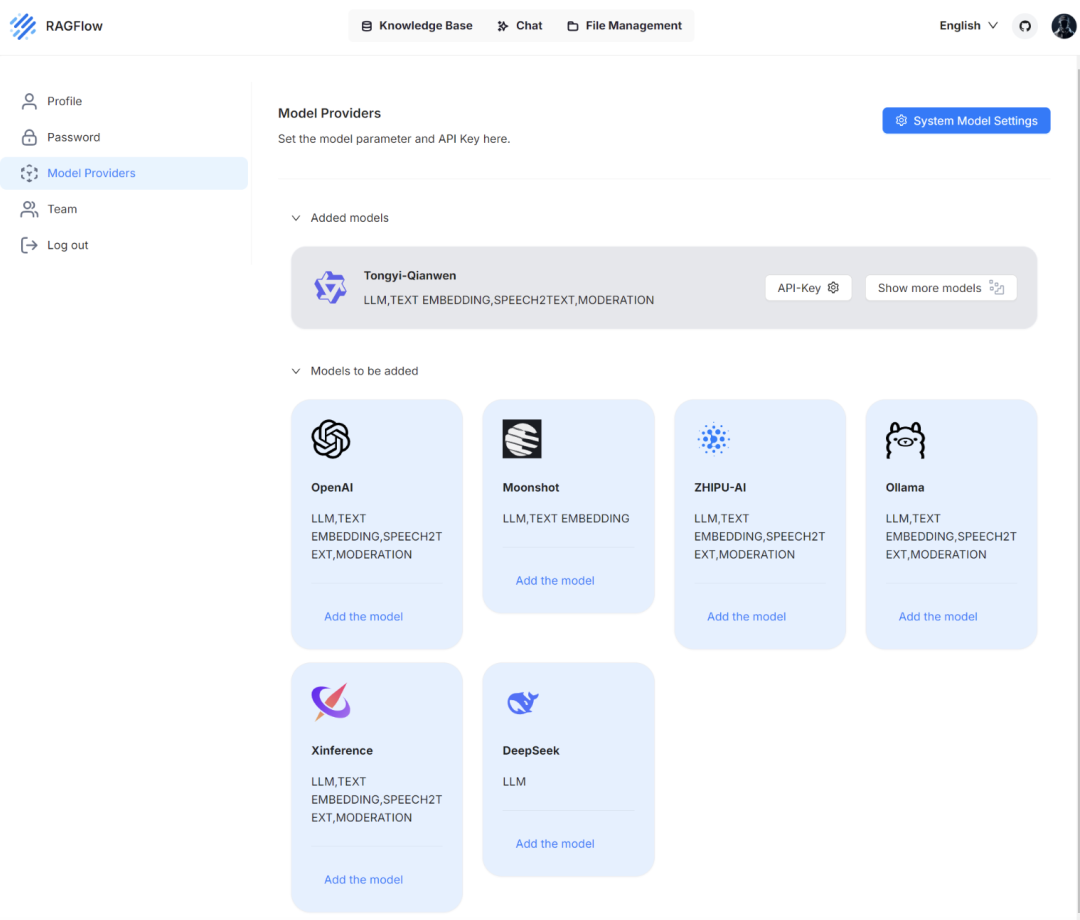Image resolution: width=1080 pixels, height=920 pixels.
Task: Click the Knowledge Base database icon
Action: coord(366,26)
